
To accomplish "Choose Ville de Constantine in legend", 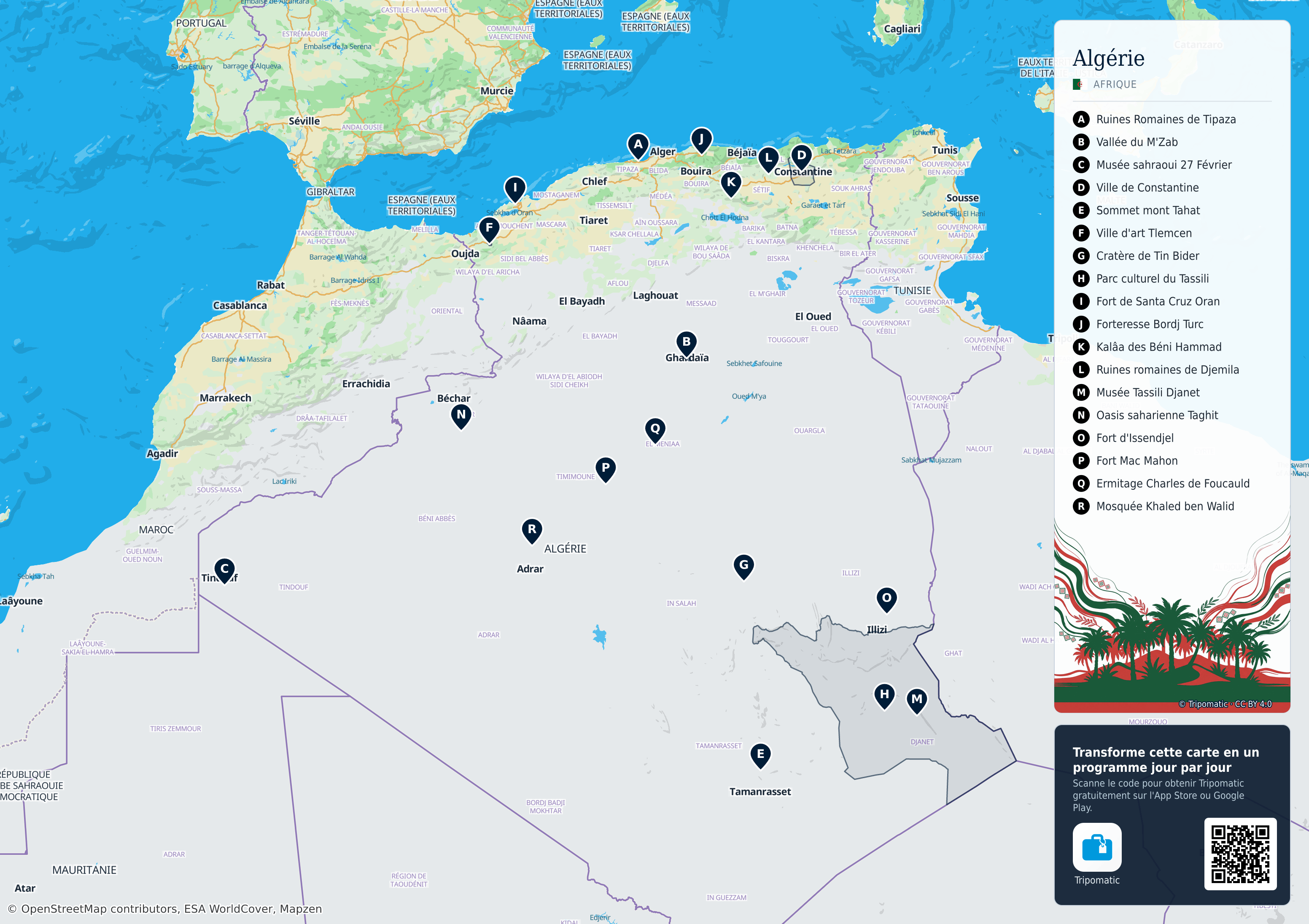I will point(1136,188).
